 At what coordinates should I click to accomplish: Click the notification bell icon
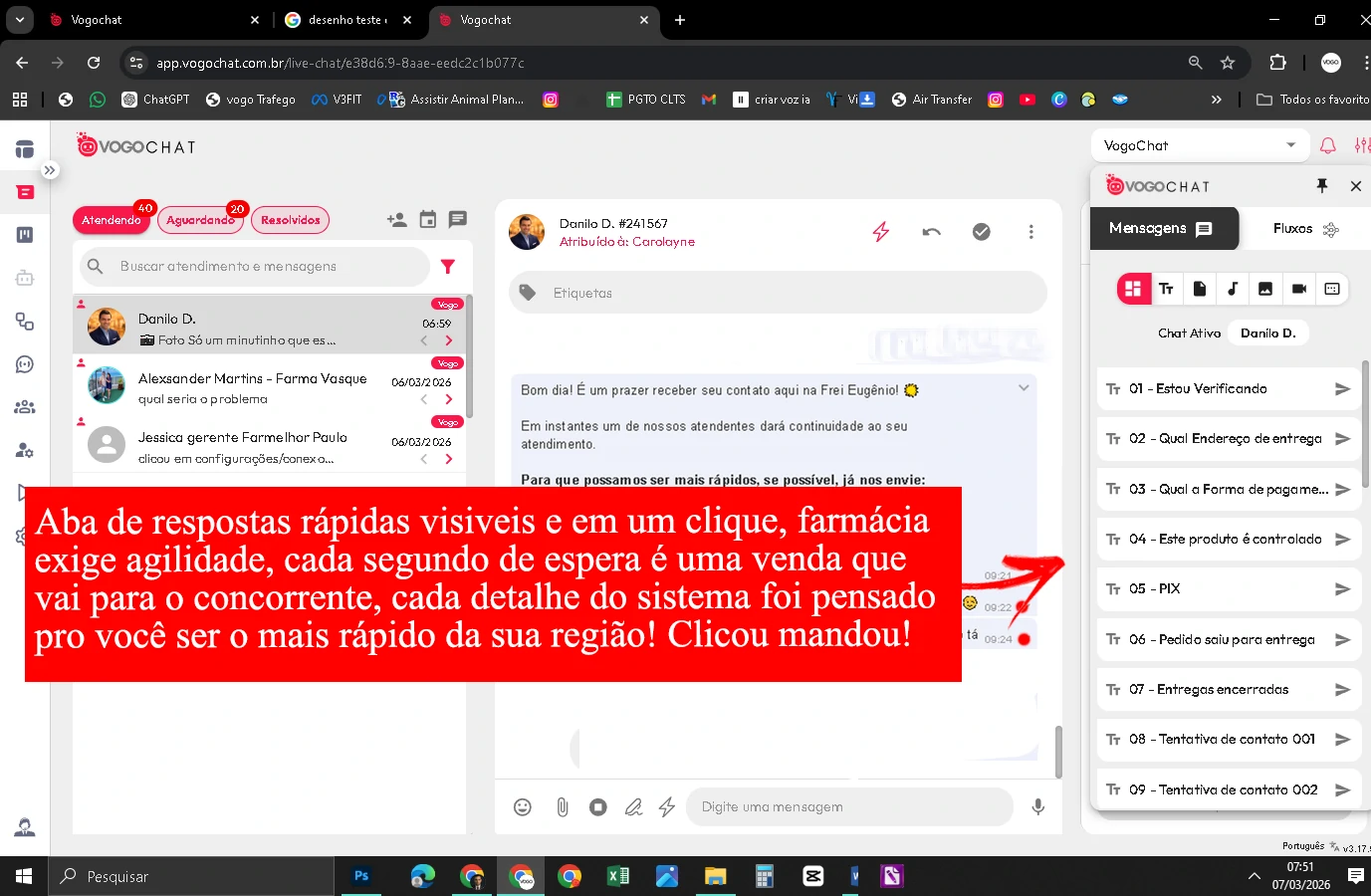[x=1327, y=145]
